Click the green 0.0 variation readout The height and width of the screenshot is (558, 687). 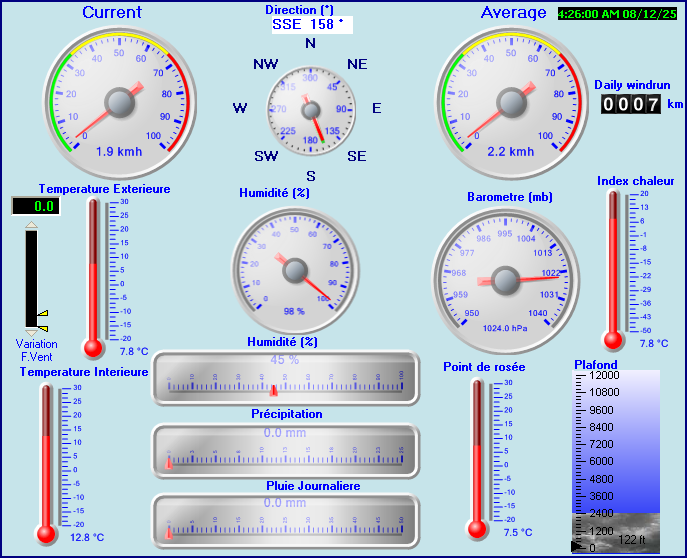(x=35, y=206)
